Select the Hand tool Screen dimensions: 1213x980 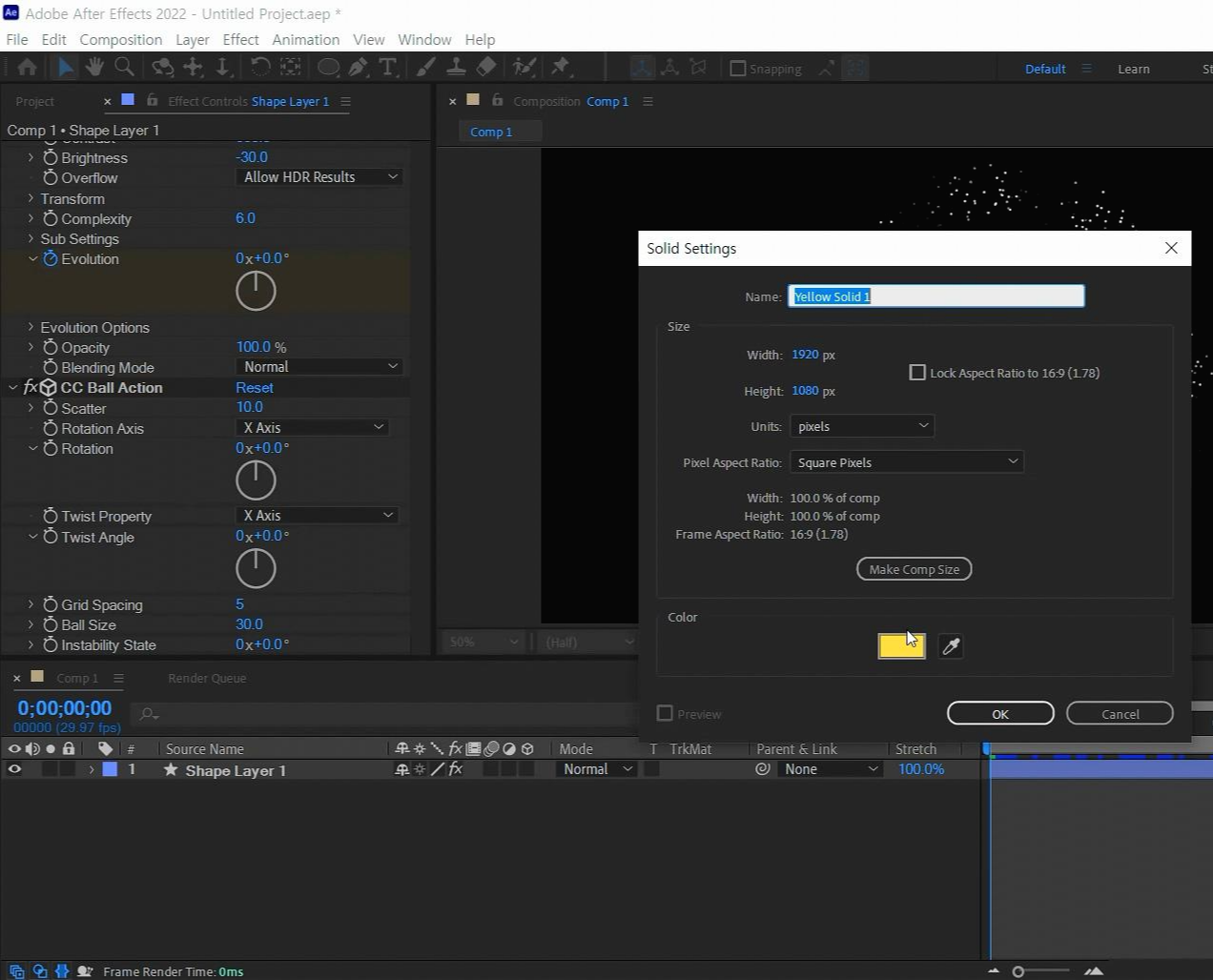tap(94, 67)
